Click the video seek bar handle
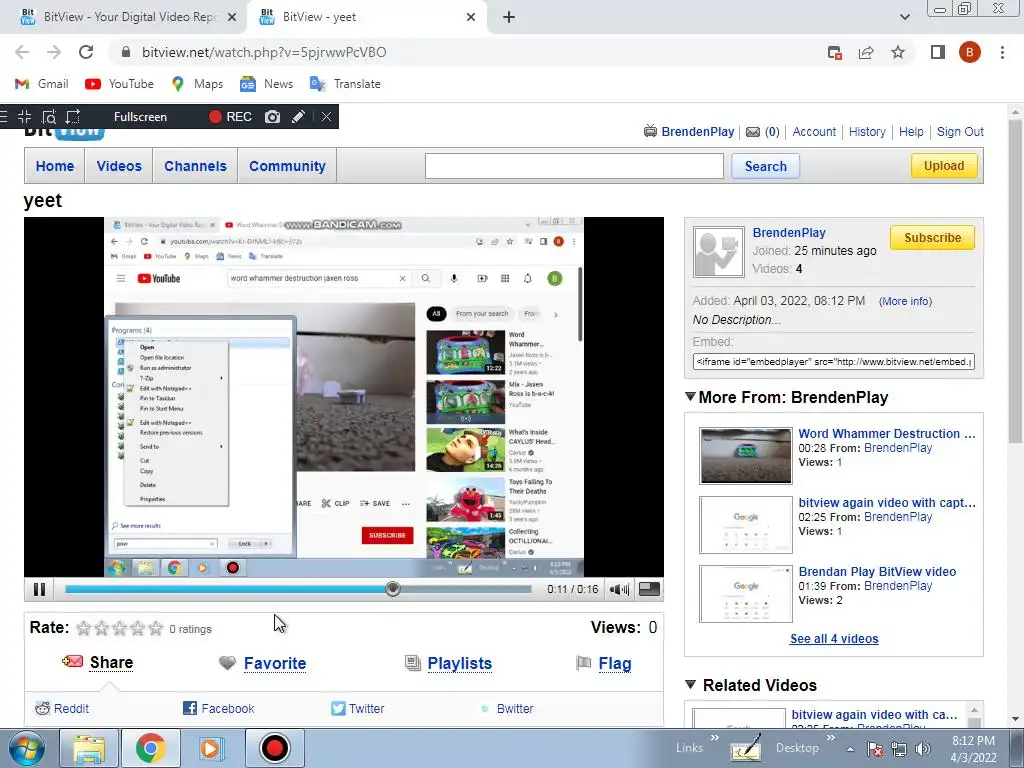The image size is (1024, 768). coord(392,589)
